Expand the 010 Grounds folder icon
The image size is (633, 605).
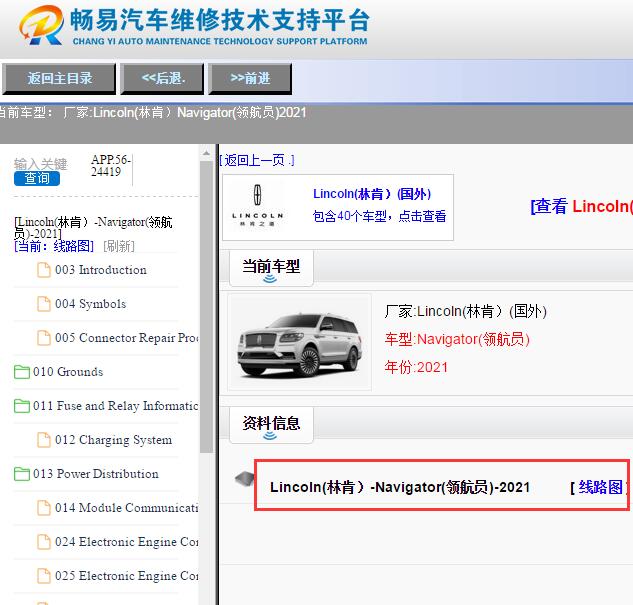22,372
